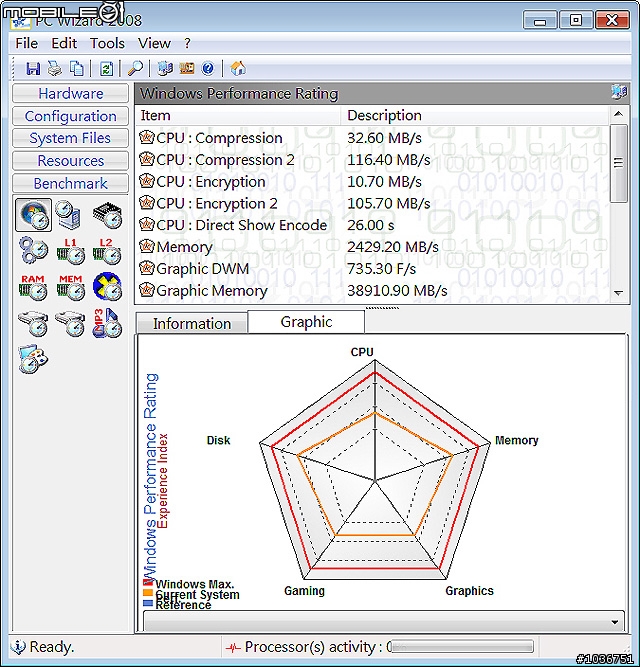Select the Memory row in list

click(x=373, y=247)
